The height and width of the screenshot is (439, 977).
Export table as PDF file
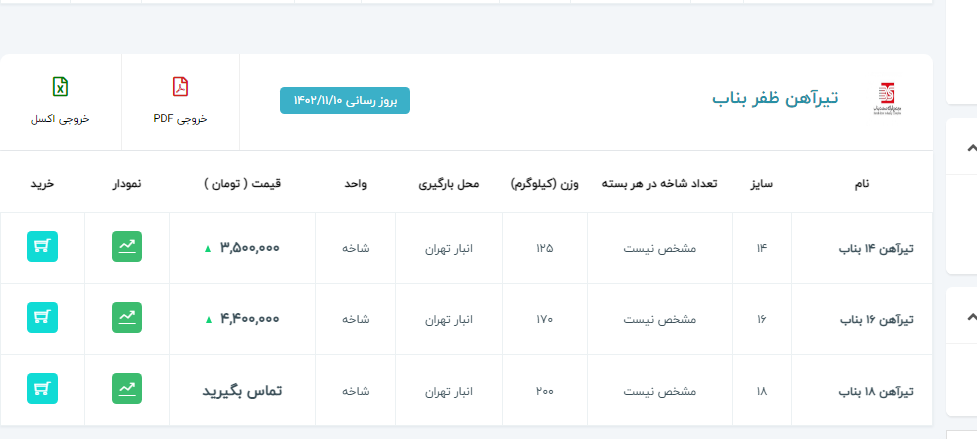[180, 101]
